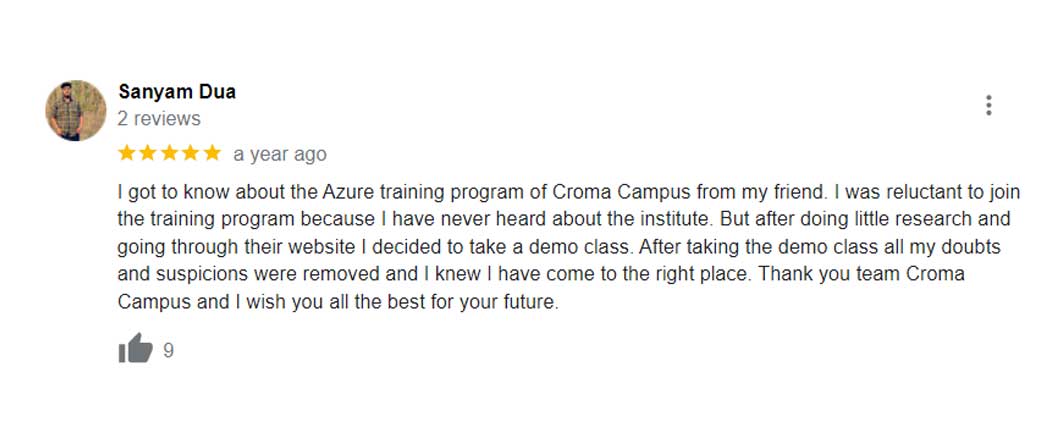Click the fourth yellow rating star

(190, 154)
